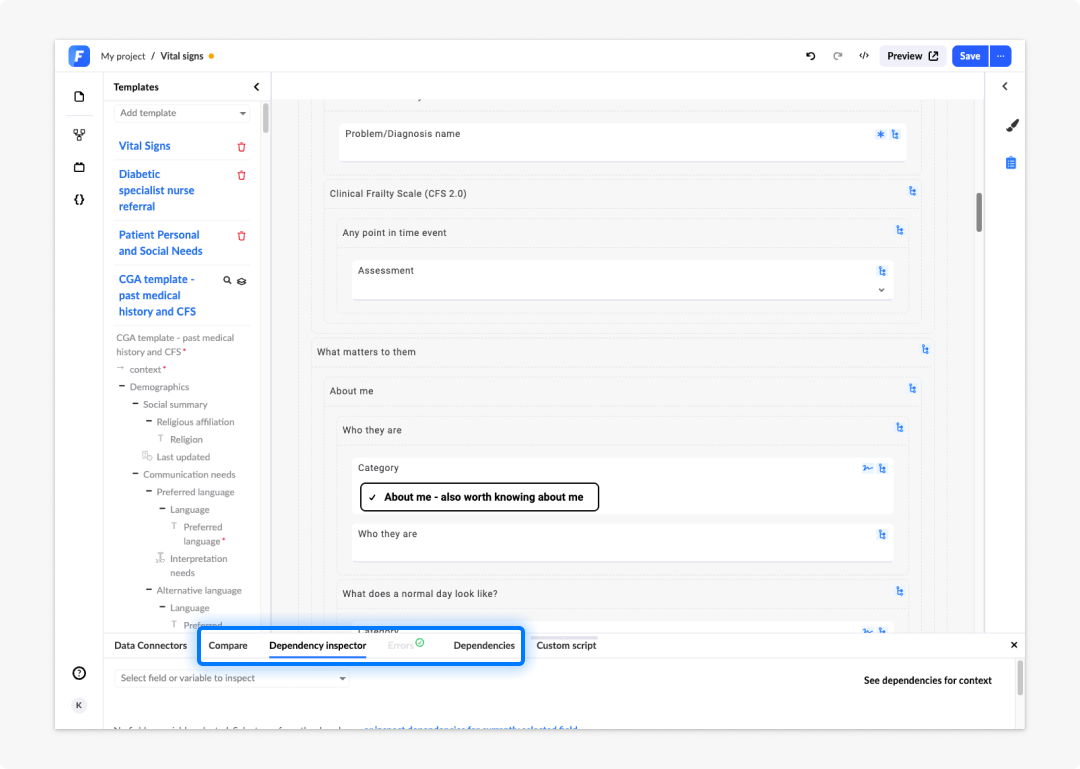This screenshot has width=1080, height=769.
Task: Select Last updated item in tree
Action: click(x=183, y=457)
